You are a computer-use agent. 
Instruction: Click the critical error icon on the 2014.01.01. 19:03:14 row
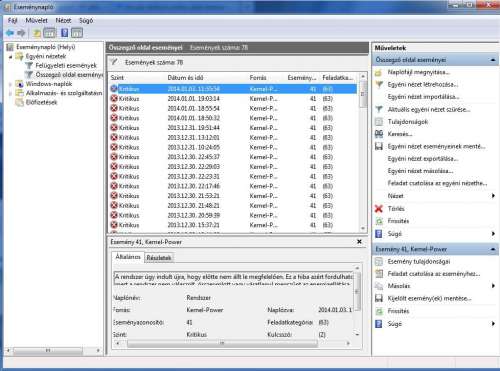click(x=114, y=99)
